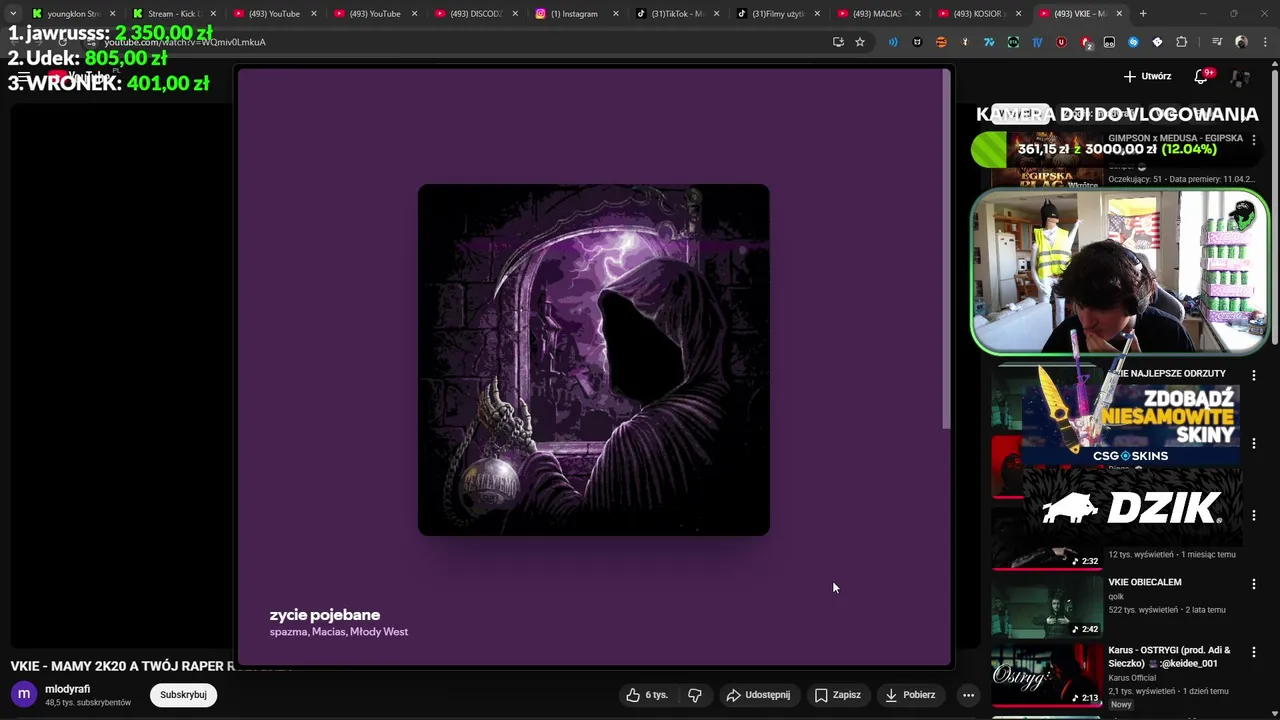This screenshot has width=1280, height=720.
Task: Open the Shazam extension icon
Action: pos(1133,42)
